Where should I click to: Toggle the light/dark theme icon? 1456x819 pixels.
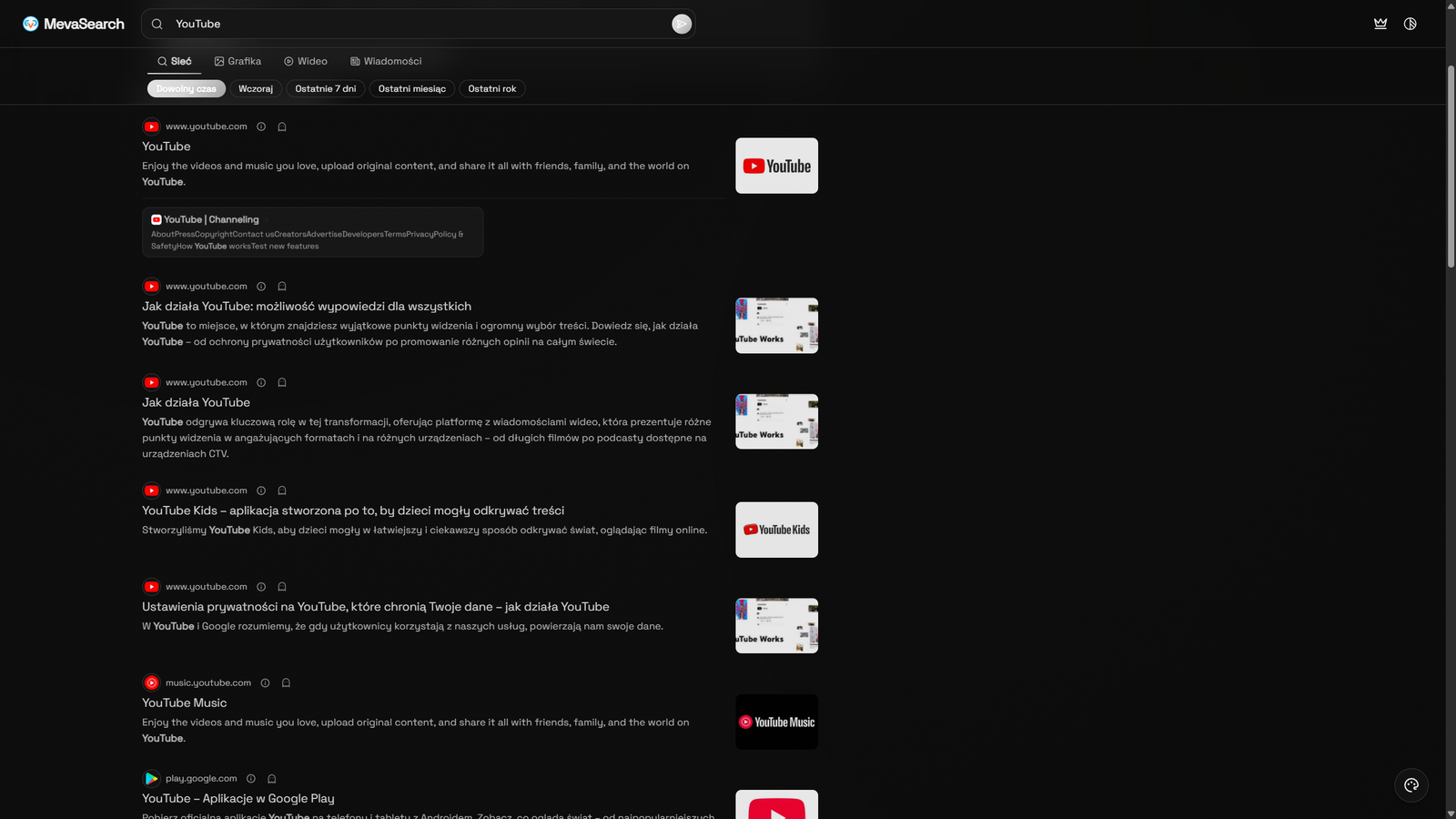[1410, 24]
